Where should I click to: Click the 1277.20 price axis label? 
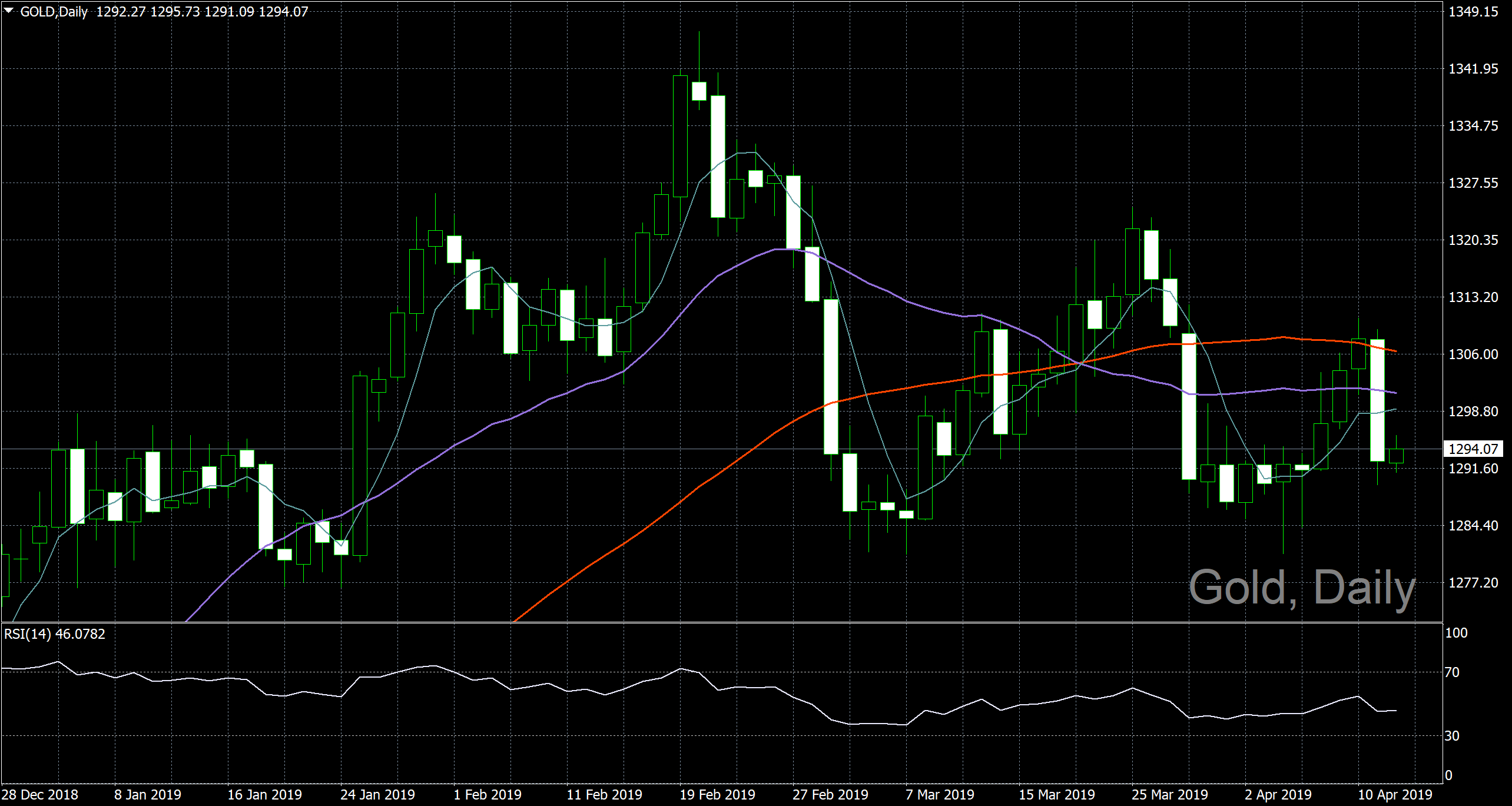[1473, 583]
